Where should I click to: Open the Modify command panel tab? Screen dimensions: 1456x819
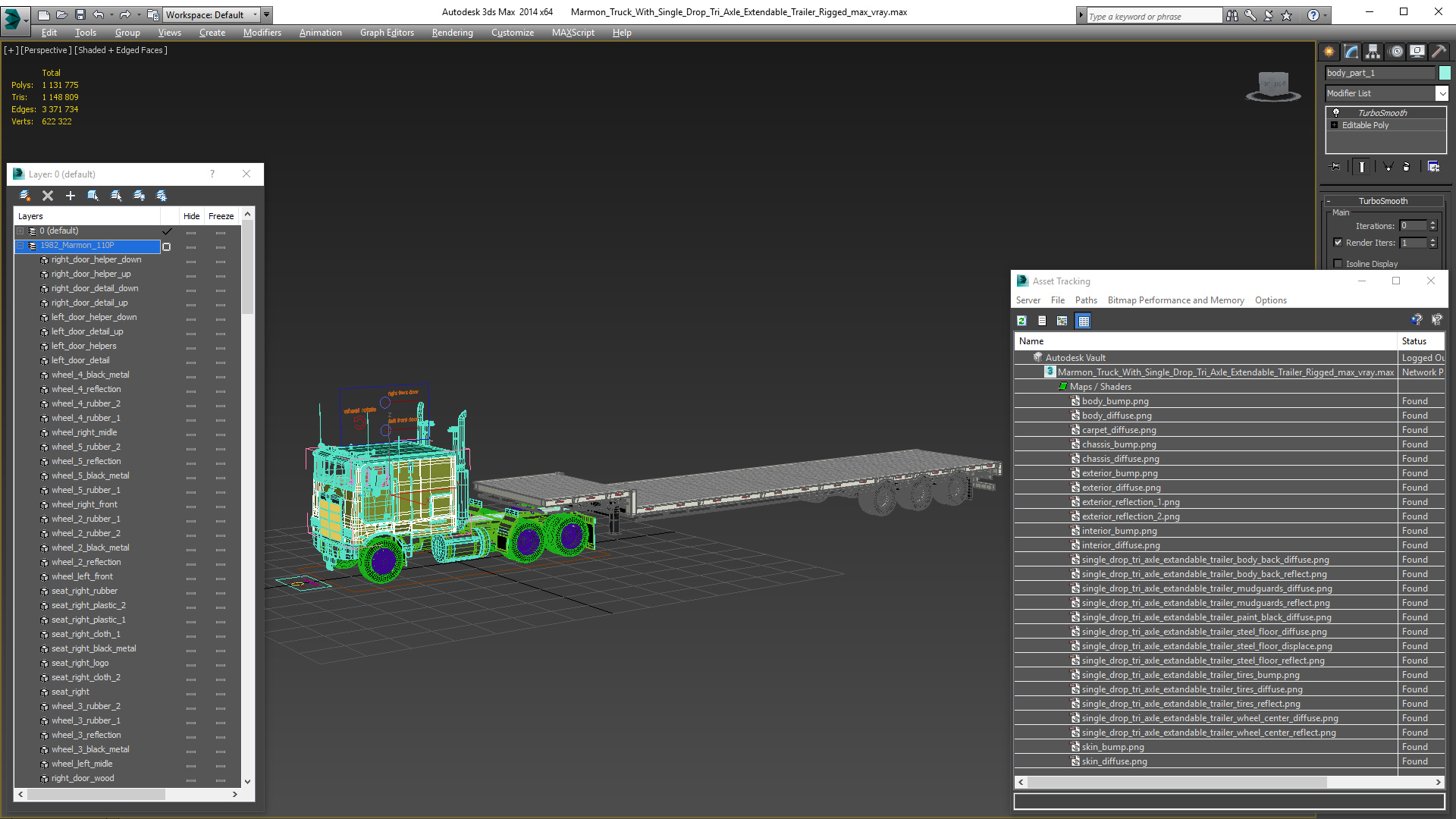pyautogui.click(x=1351, y=52)
